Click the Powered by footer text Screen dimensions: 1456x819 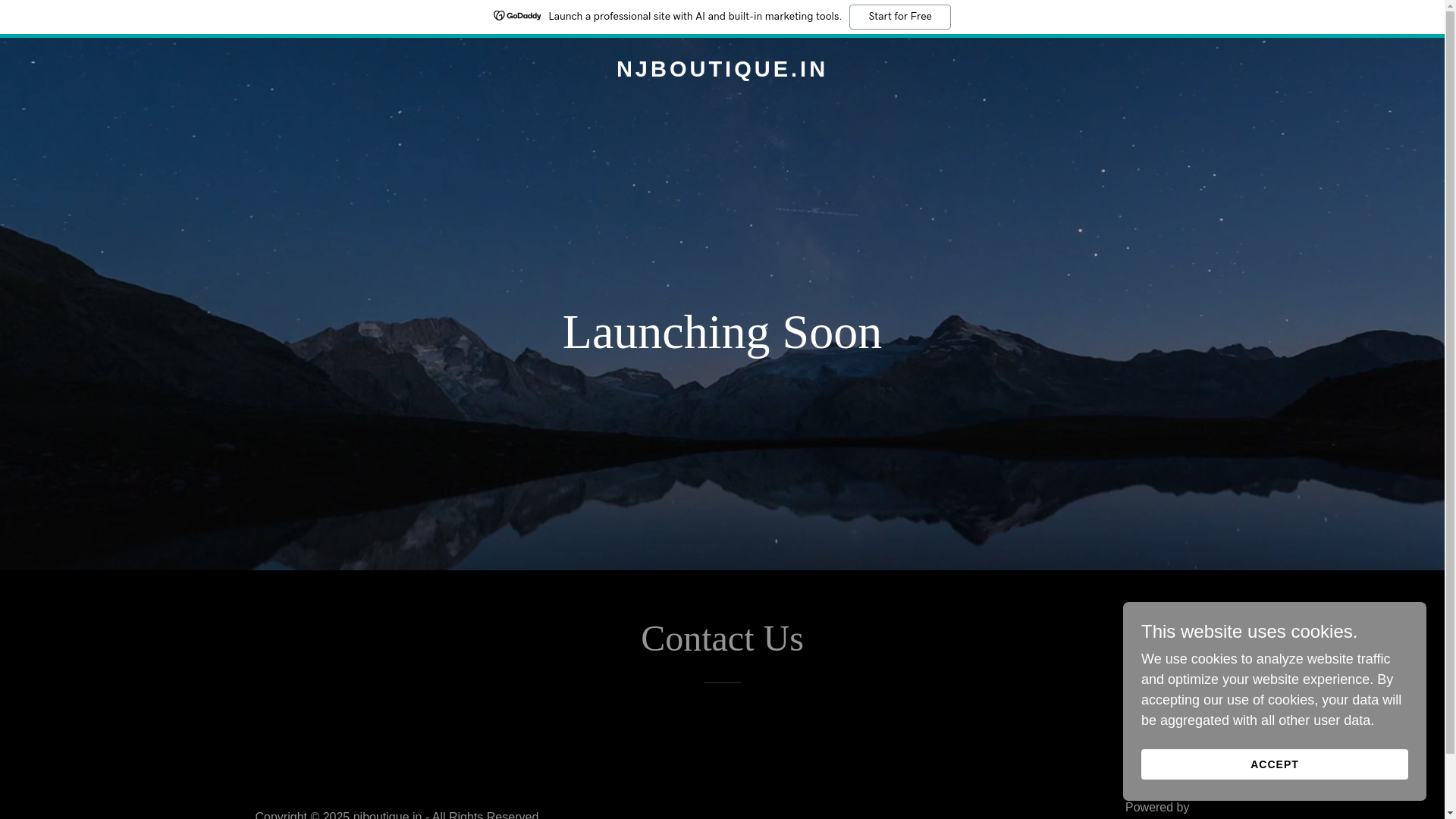pyautogui.click(x=1156, y=808)
